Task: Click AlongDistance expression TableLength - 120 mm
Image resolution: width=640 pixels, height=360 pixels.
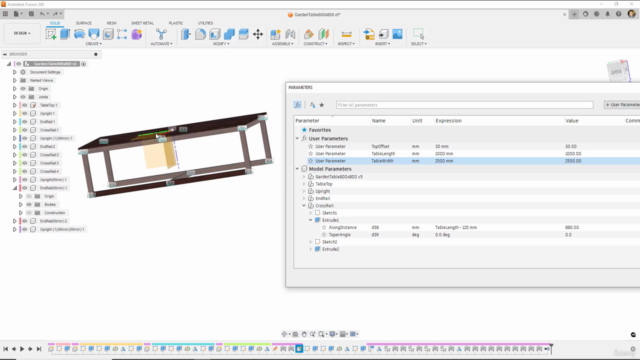Action: [456, 227]
